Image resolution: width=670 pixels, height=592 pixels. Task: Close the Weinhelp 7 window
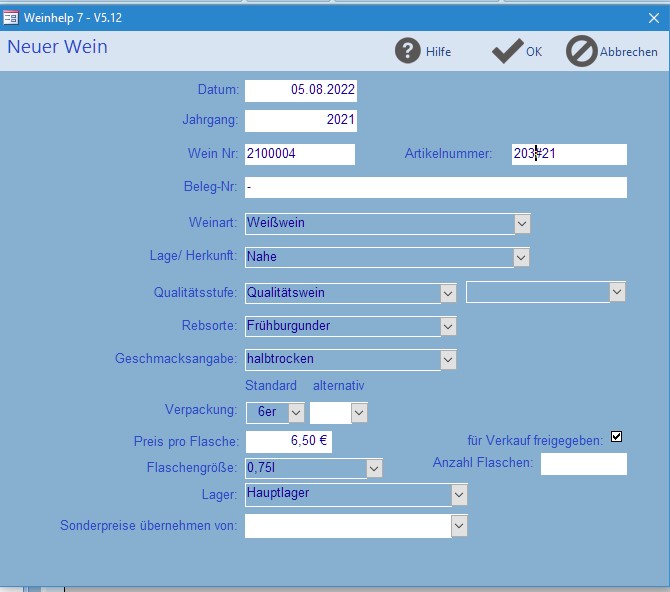tap(654, 17)
